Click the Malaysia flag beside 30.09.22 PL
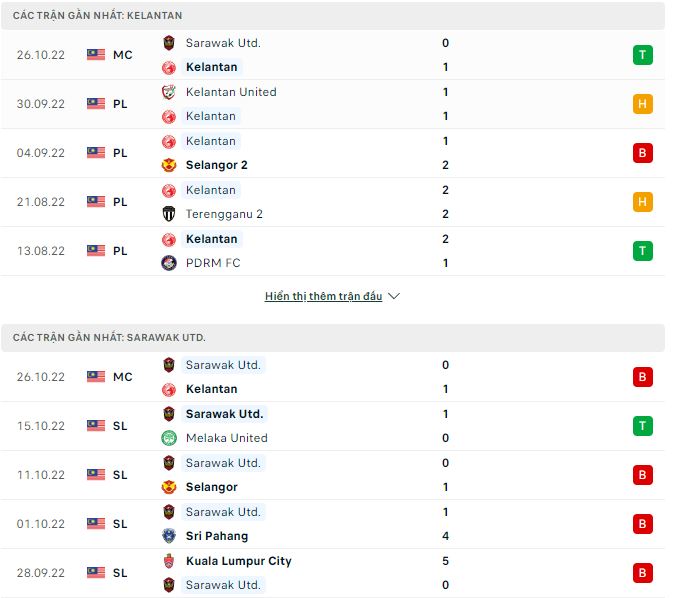 point(96,104)
